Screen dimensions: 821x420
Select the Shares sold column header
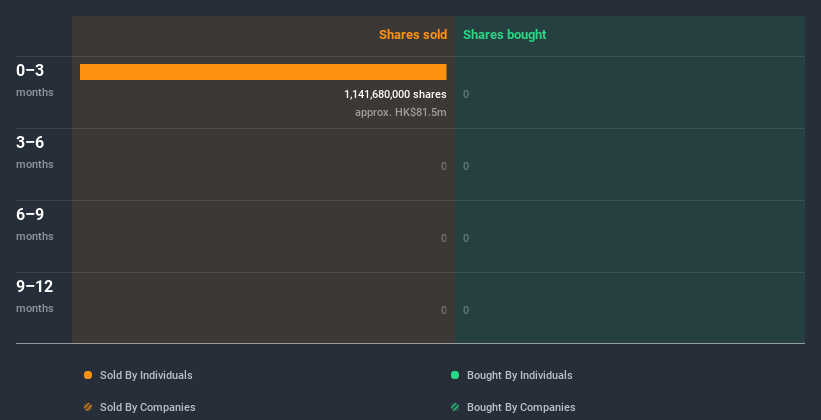412,35
